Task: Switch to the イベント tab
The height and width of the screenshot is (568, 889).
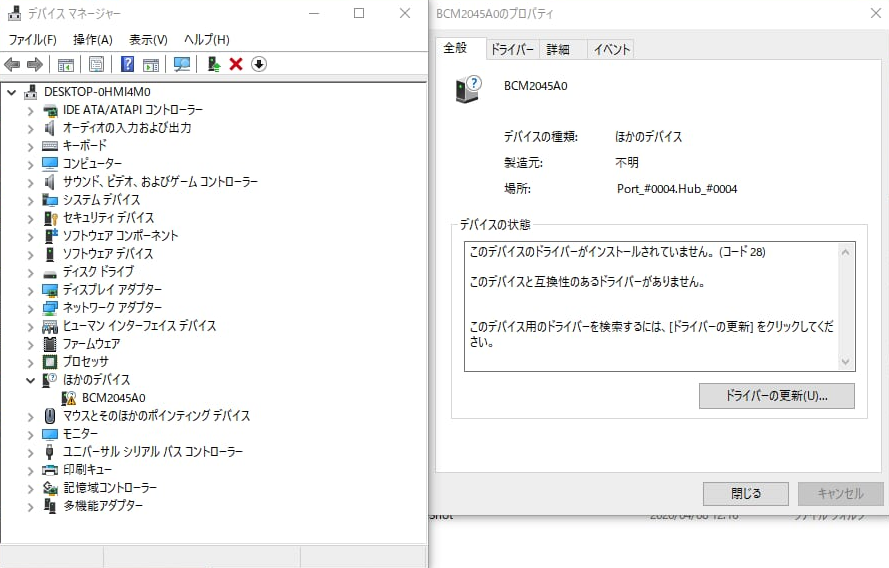Action: pos(611,49)
